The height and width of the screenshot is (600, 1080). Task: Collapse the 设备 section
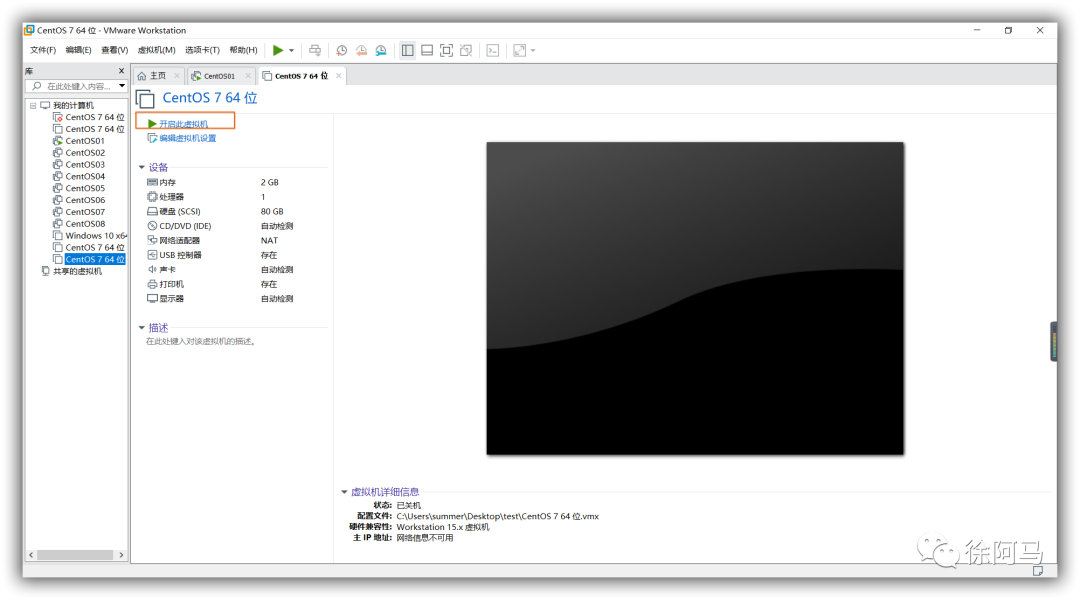click(x=142, y=167)
